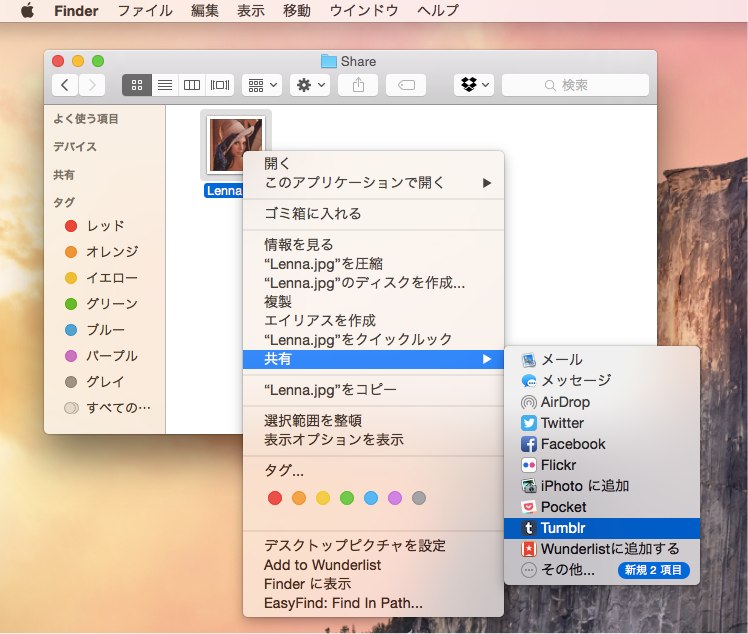This screenshot has width=748, height=634.
Task: Choose 表示オプションを表示
Action: (373, 440)
